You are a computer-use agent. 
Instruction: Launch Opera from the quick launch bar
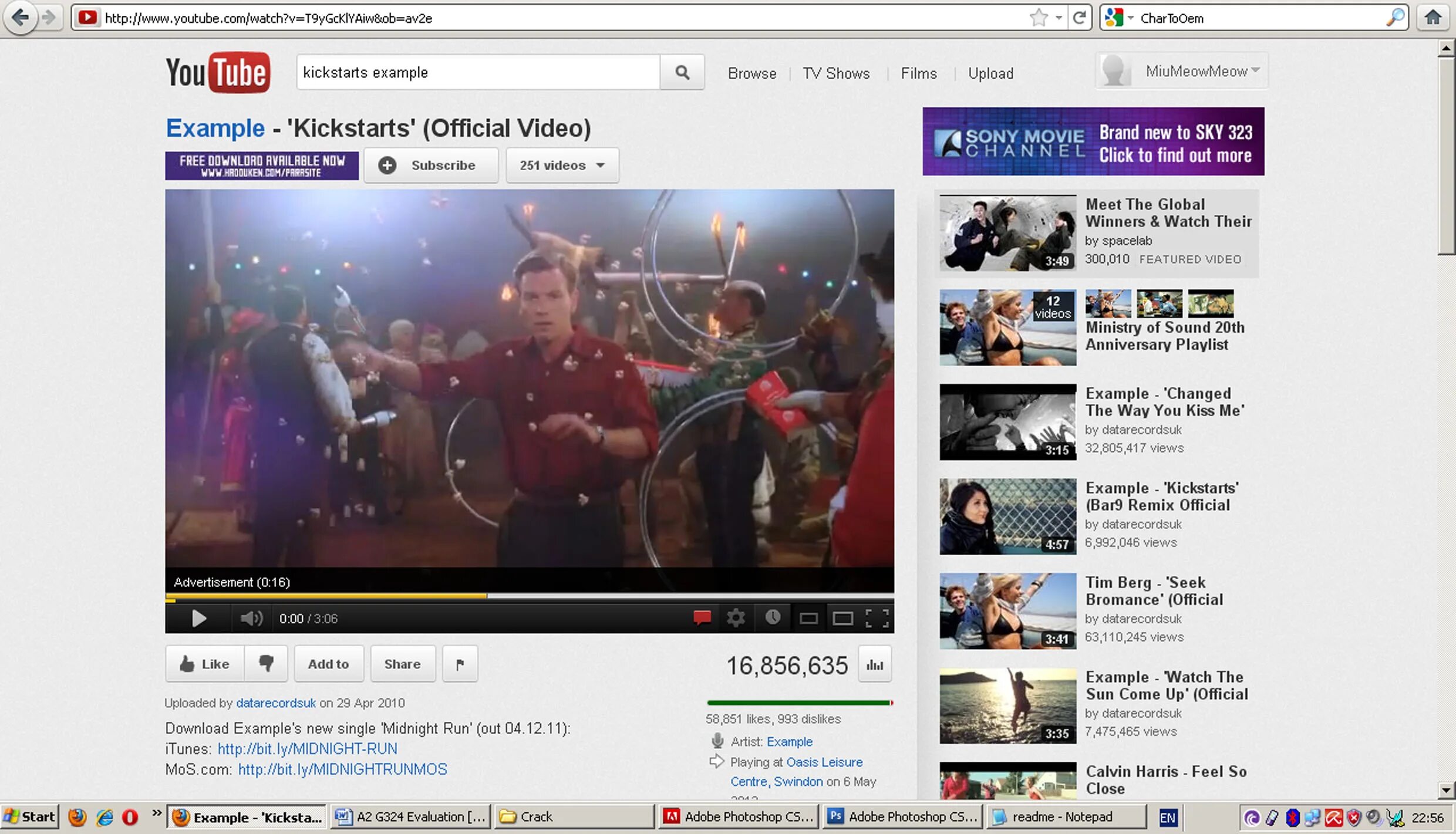(130, 817)
